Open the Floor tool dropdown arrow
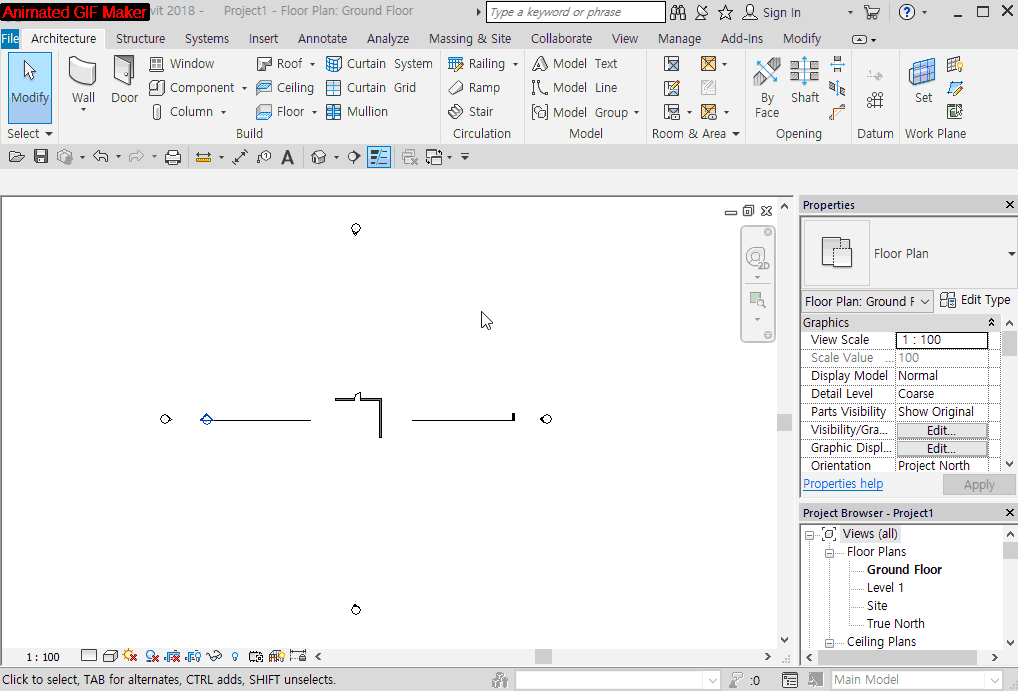The width and height of the screenshot is (1018, 691). pyautogui.click(x=314, y=112)
